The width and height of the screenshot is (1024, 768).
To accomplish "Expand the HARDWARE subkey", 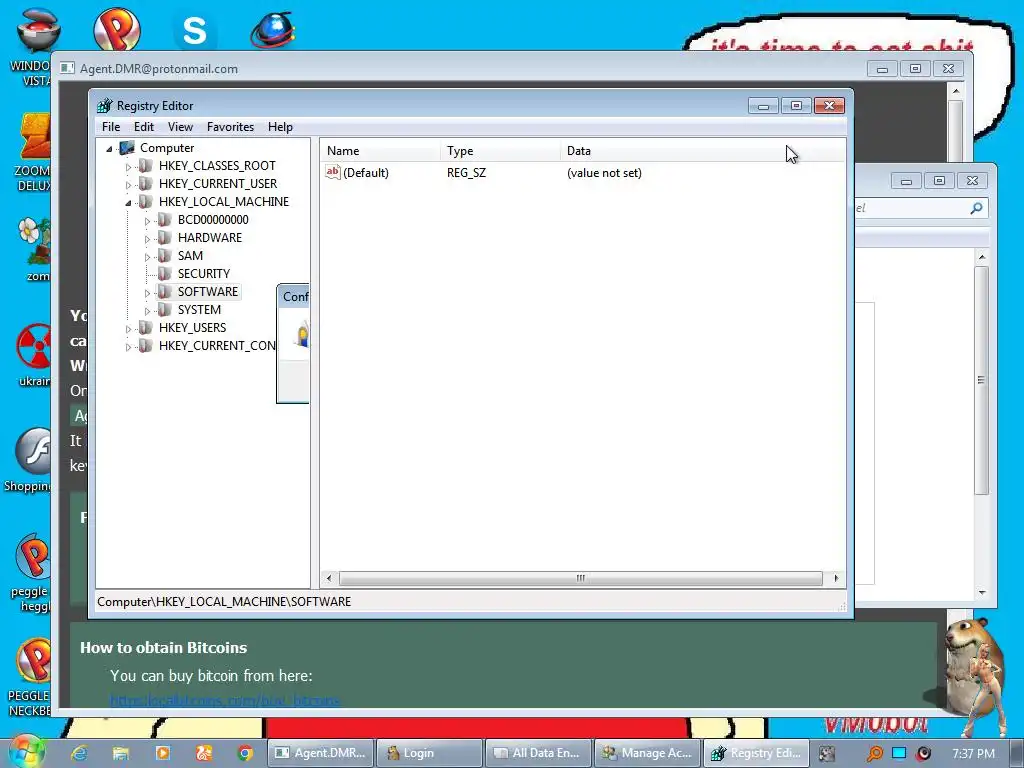I will tap(148, 239).
